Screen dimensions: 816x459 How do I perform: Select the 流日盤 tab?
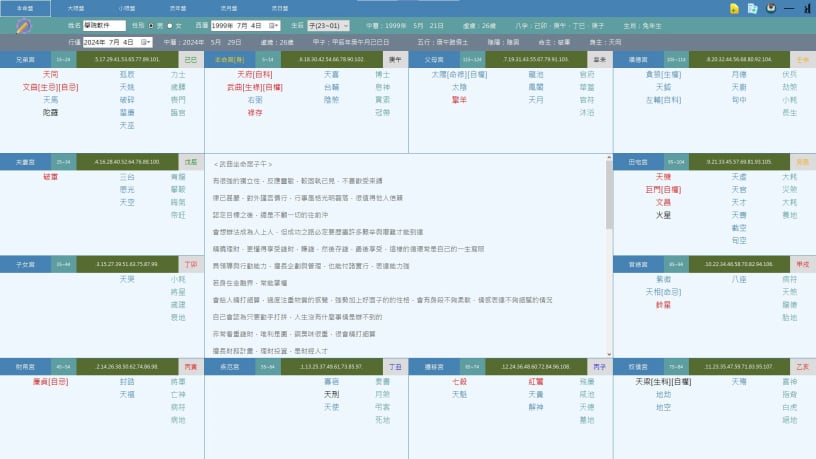click(x=279, y=7)
